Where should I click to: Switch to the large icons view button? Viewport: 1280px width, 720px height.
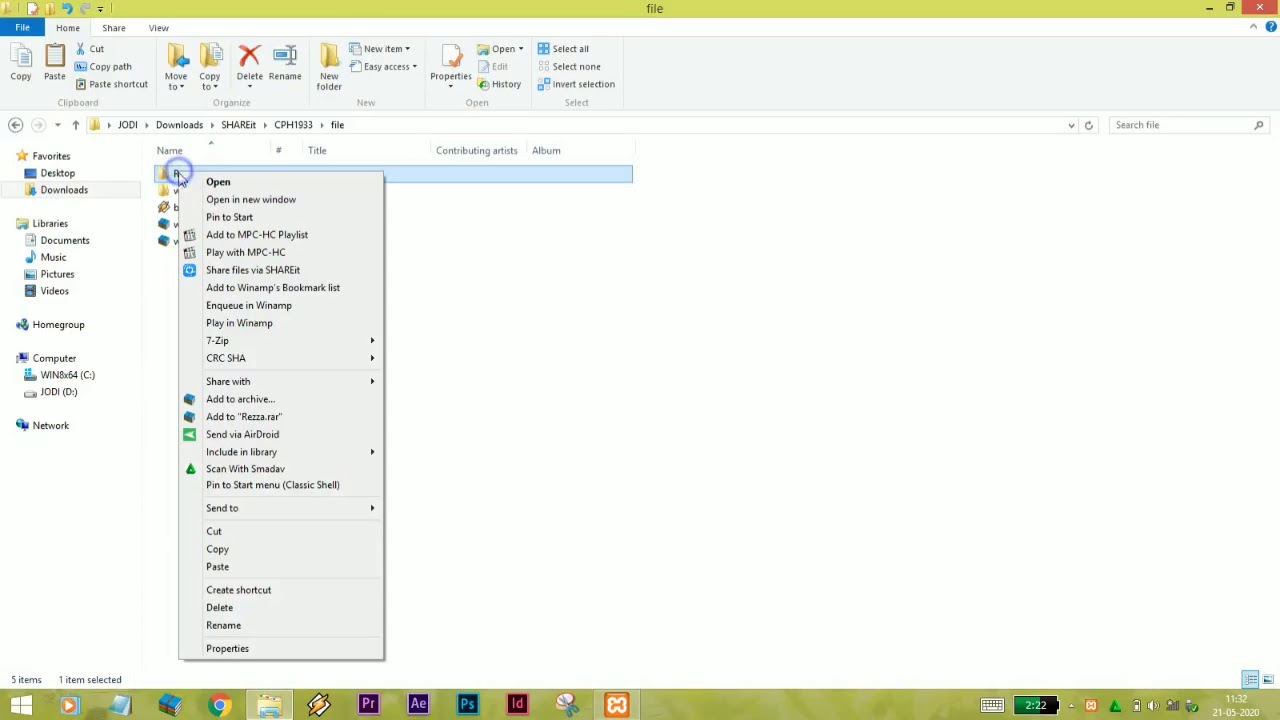1267,680
